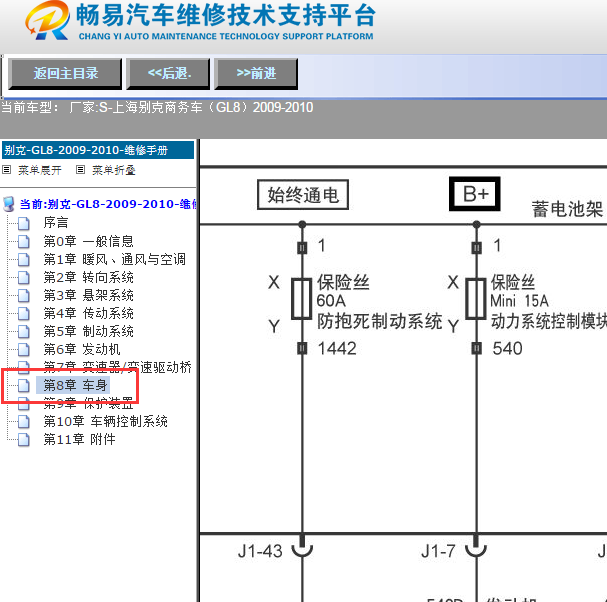This screenshot has height=602, width=607.
Task: Click the page icon beside 第1章
Action: (24, 260)
